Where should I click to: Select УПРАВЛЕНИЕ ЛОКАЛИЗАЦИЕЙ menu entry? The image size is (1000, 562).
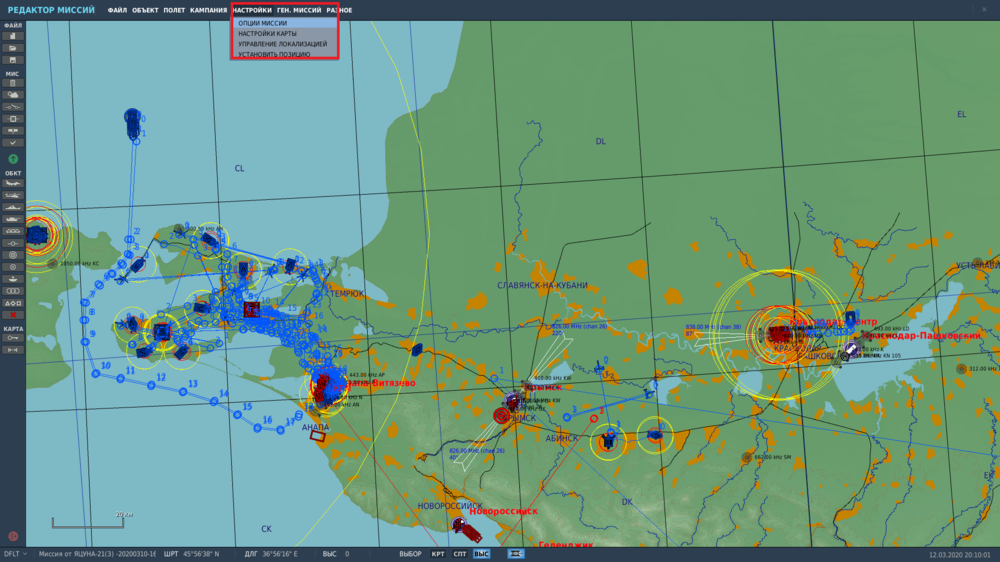pyautogui.click(x=284, y=44)
